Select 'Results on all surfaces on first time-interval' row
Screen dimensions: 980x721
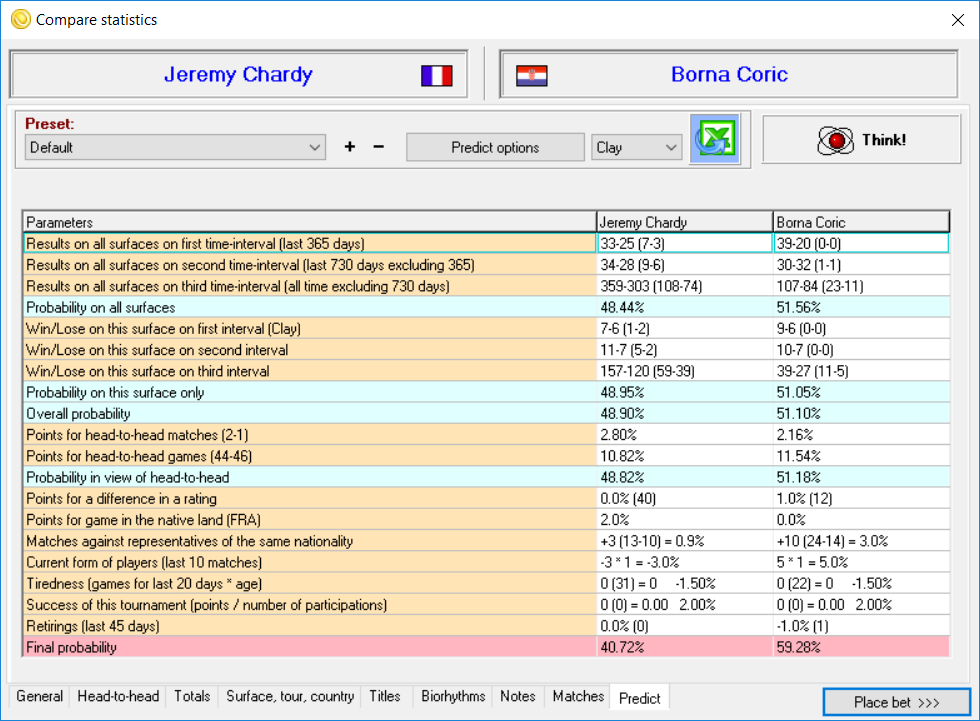tap(486, 244)
